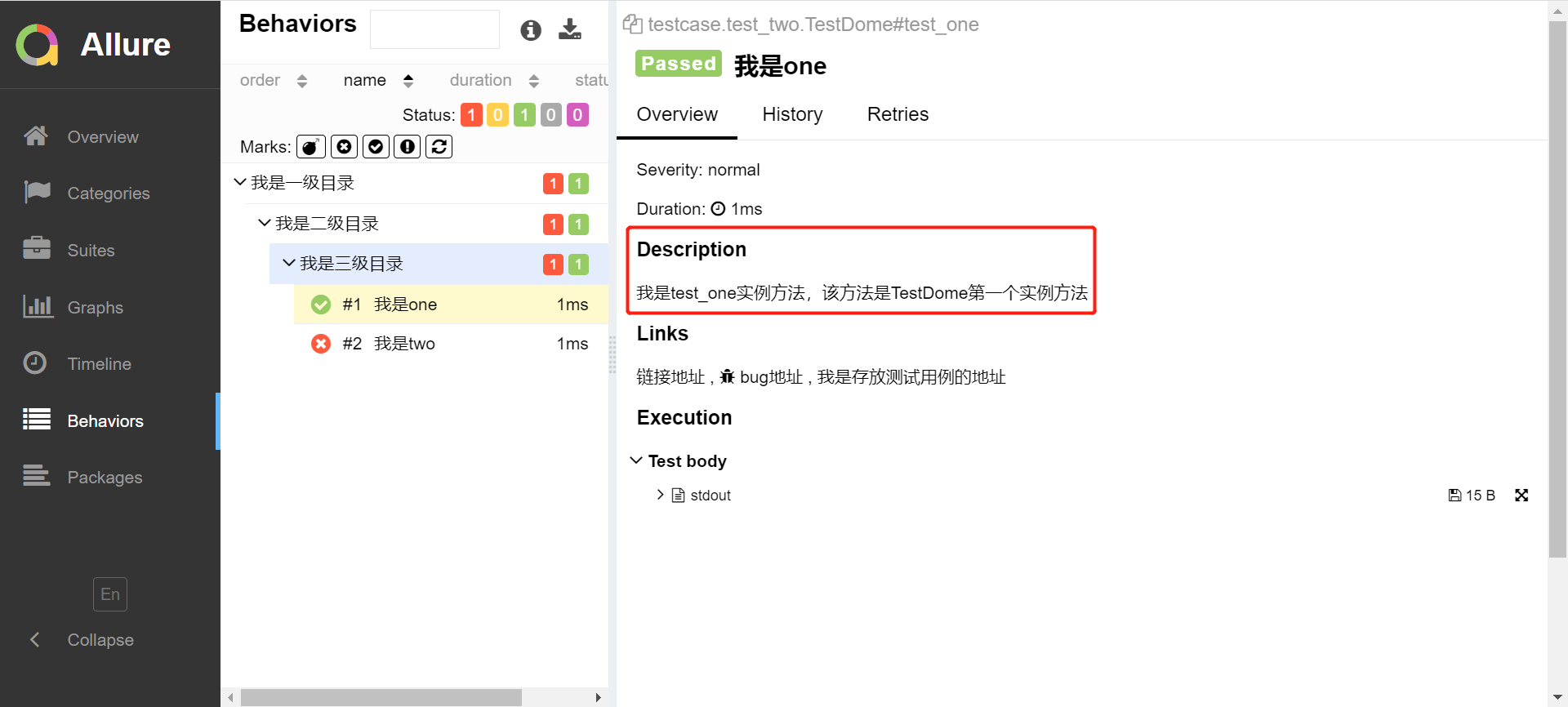Image resolution: width=1568 pixels, height=707 pixels.
Task: Sort behaviors by duration column
Action: (x=494, y=80)
